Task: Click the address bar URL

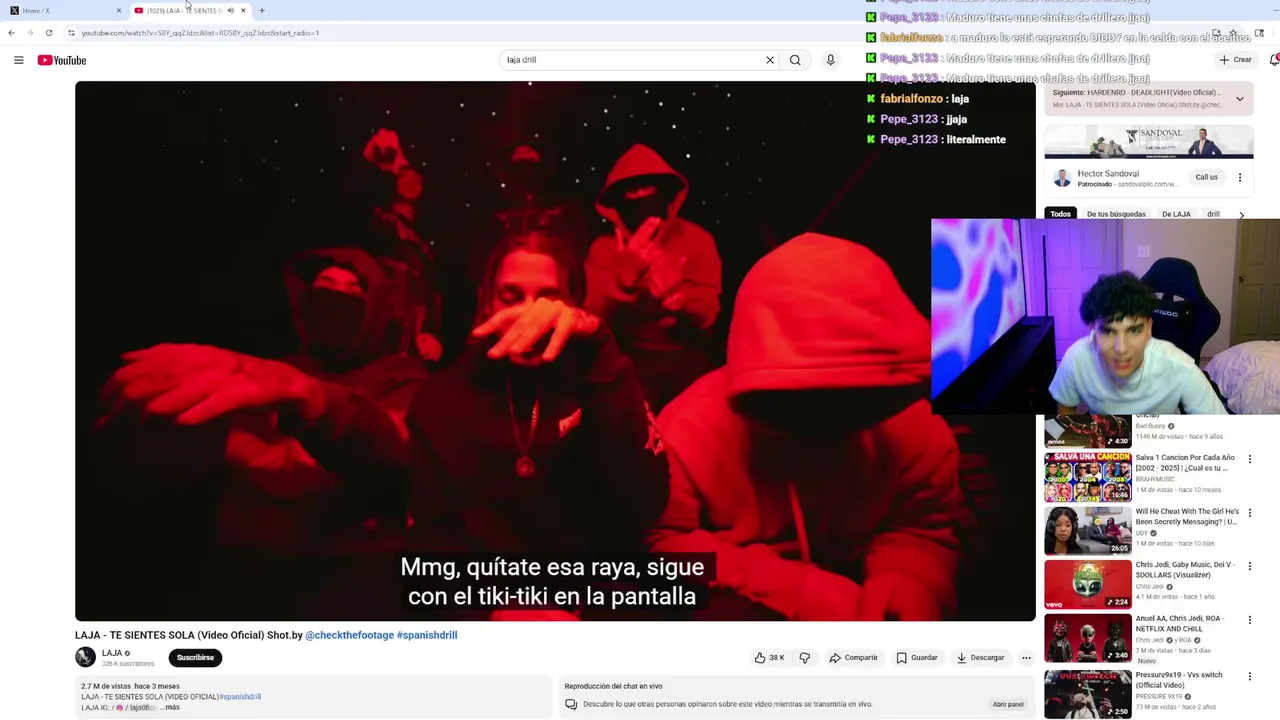Action: 200,33
